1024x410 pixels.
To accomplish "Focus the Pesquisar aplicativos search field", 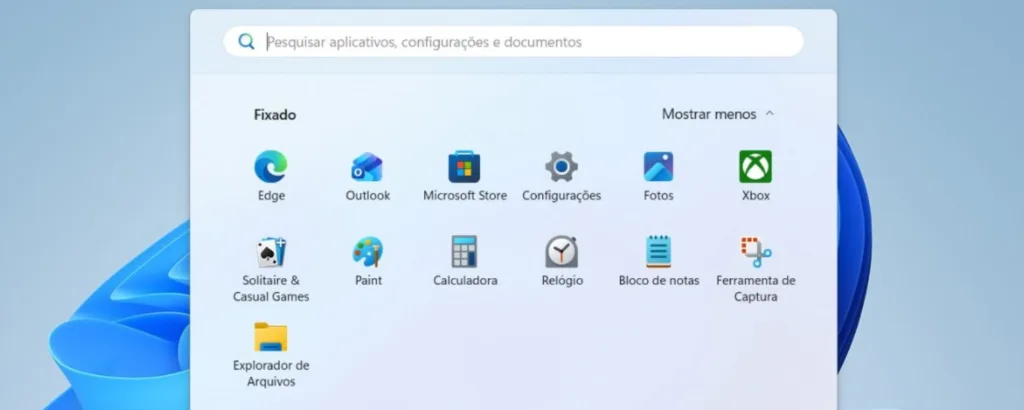I will tap(513, 42).
